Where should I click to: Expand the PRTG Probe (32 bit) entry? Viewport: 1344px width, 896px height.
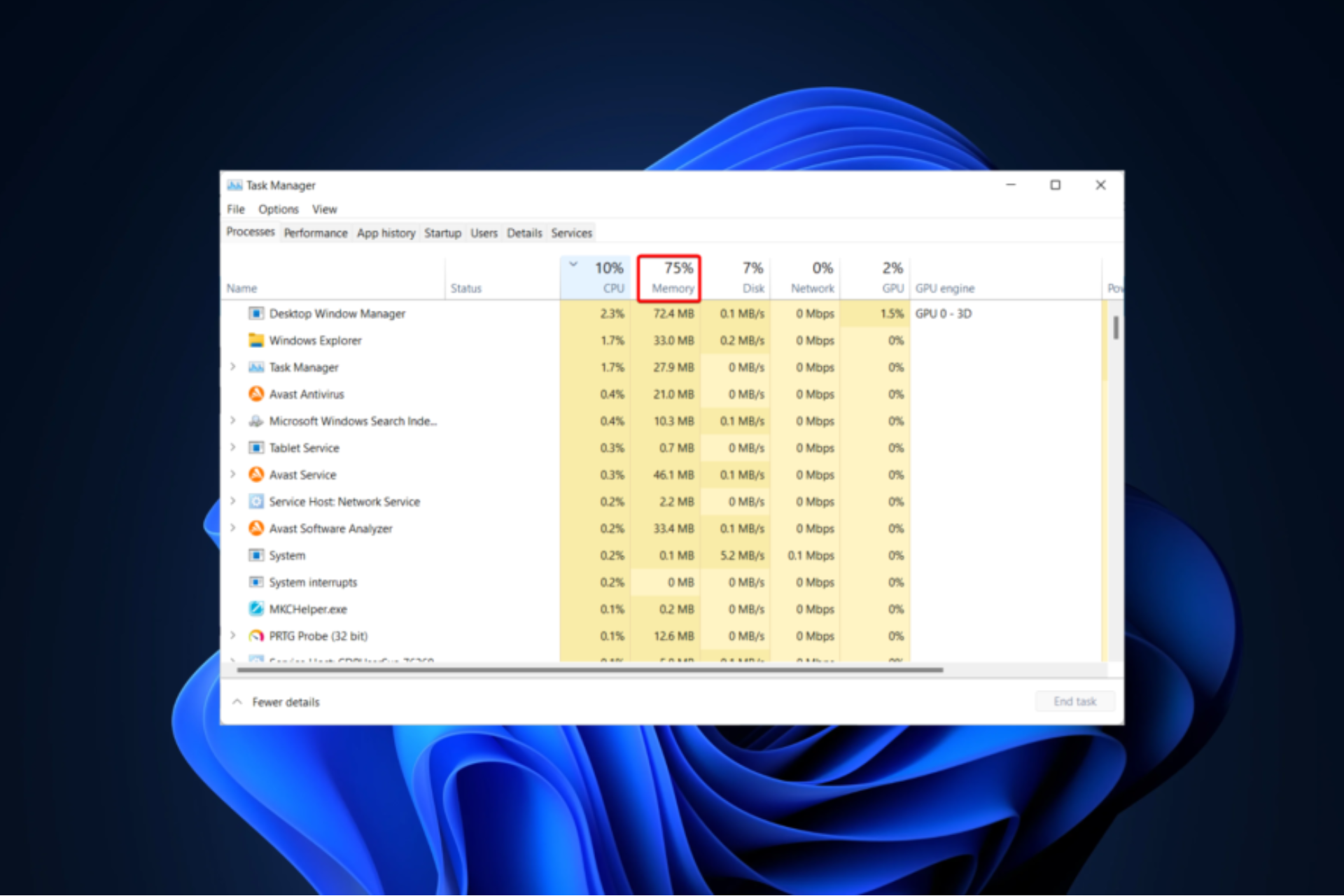pyautogui.click(x=234, y=636)
